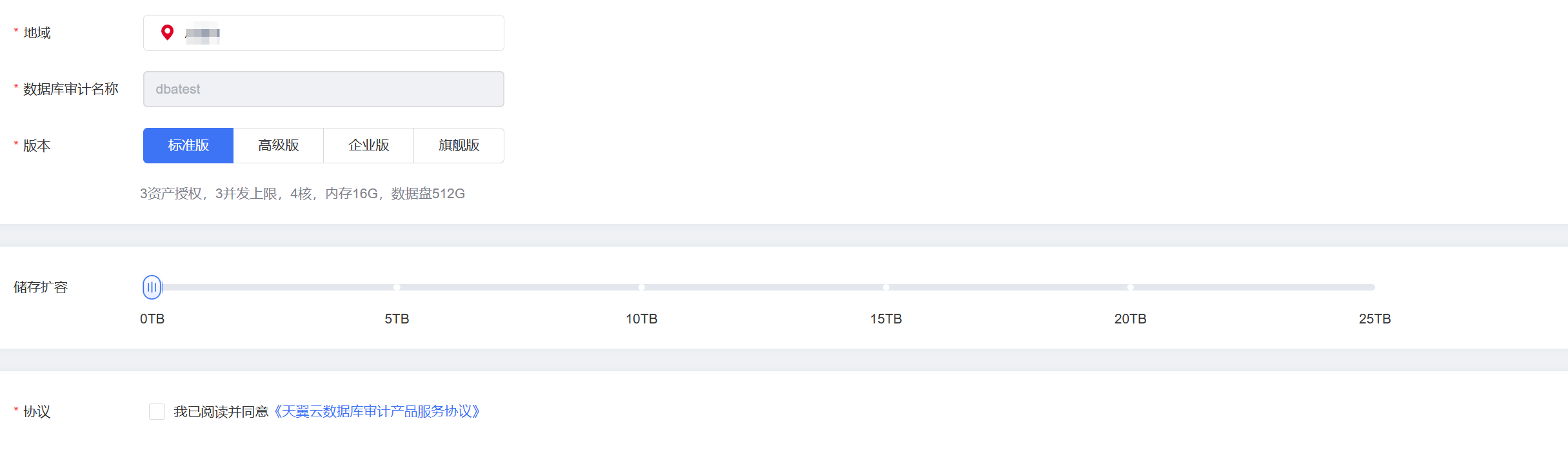1568x450 pixels.
Task: Open 天翼云数据库审计产品服务协议 link
Action: (377, 411)
